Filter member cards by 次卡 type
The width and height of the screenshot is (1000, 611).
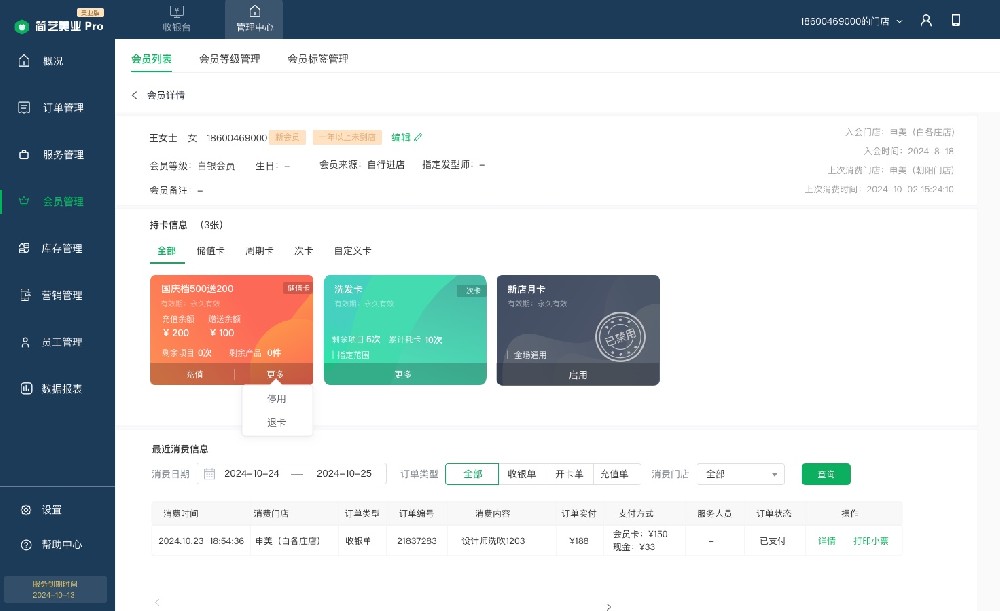coord(304,251)
